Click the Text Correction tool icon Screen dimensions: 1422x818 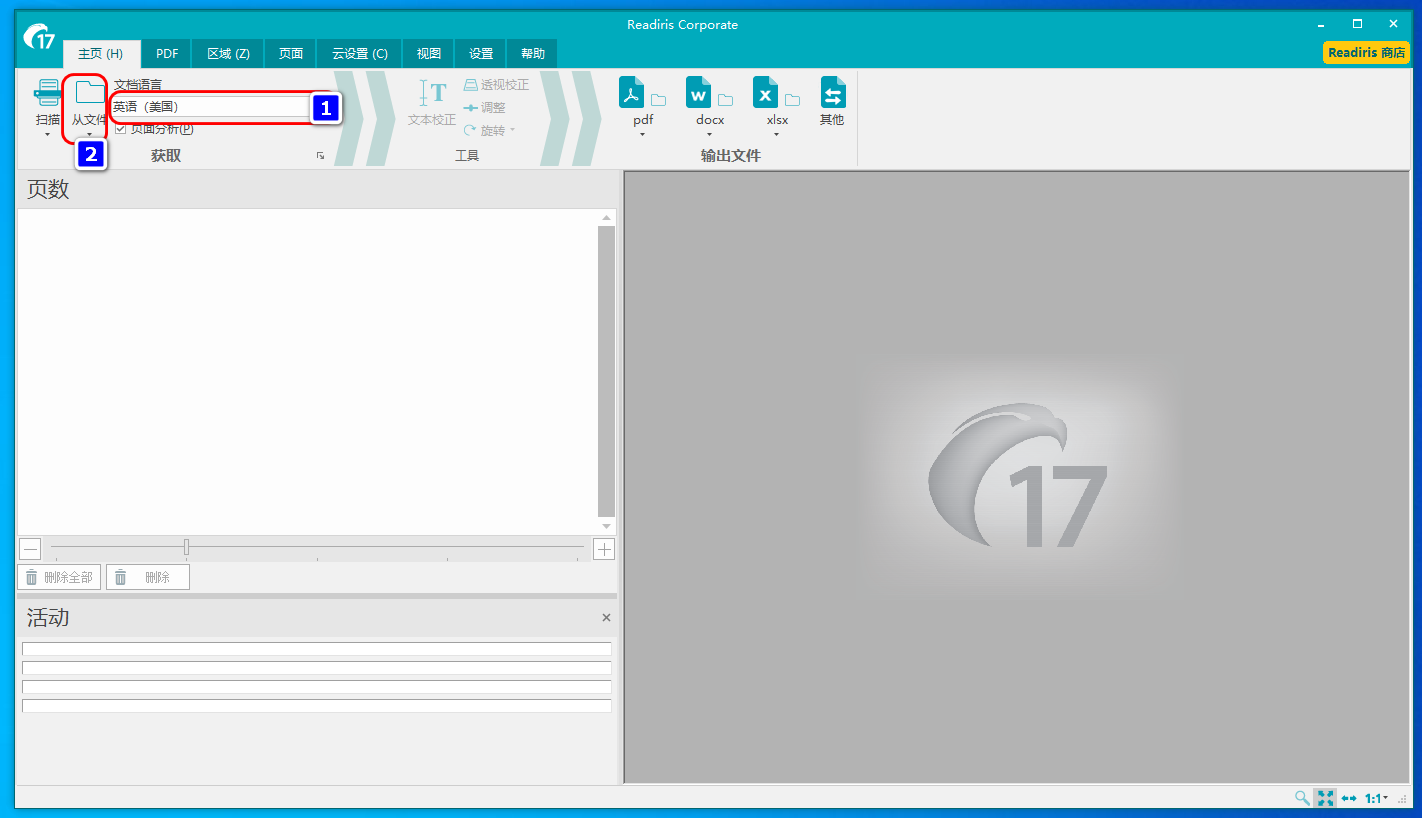(x=432, y=93)
